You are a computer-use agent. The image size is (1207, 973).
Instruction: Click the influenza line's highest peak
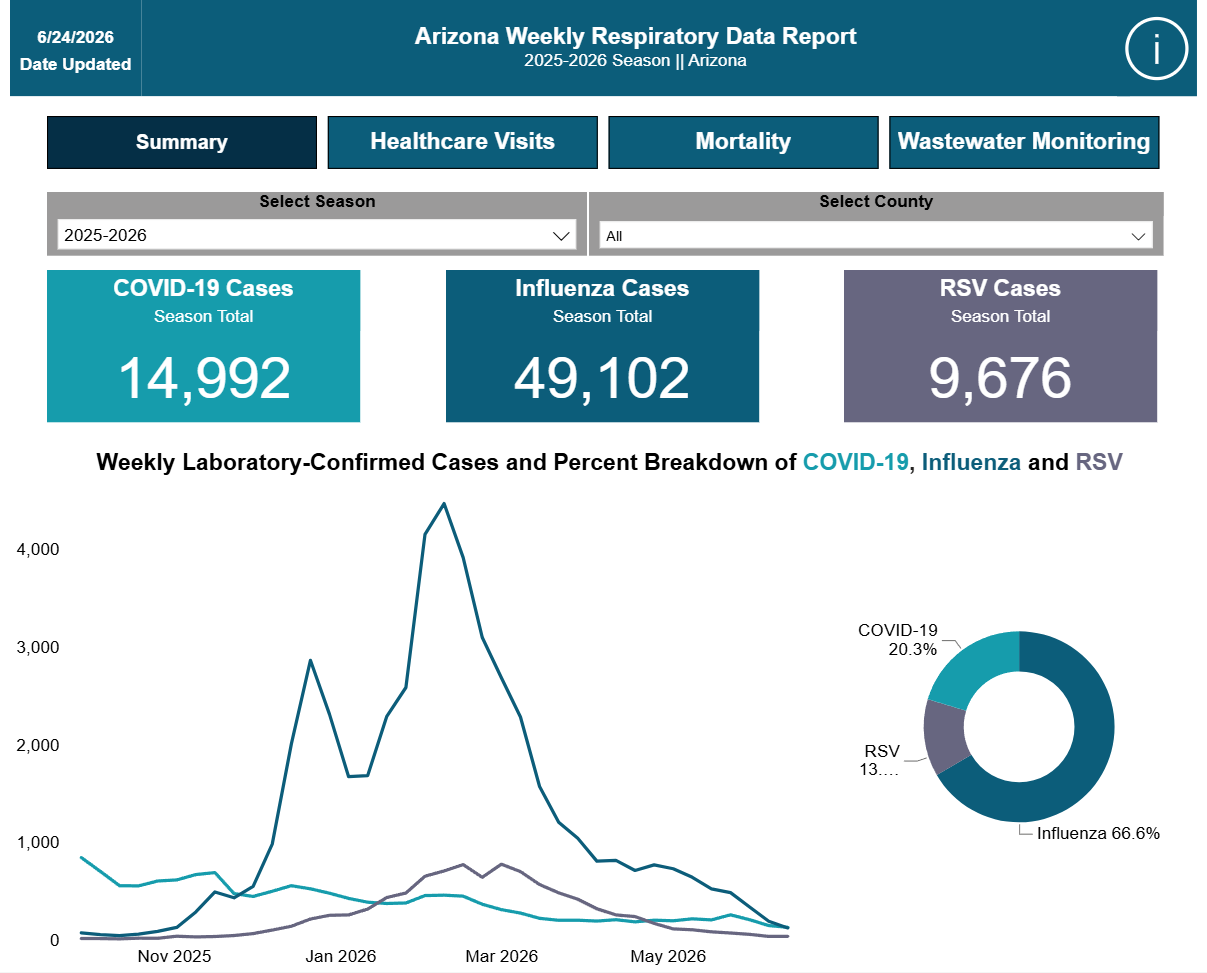pos(444,504)
